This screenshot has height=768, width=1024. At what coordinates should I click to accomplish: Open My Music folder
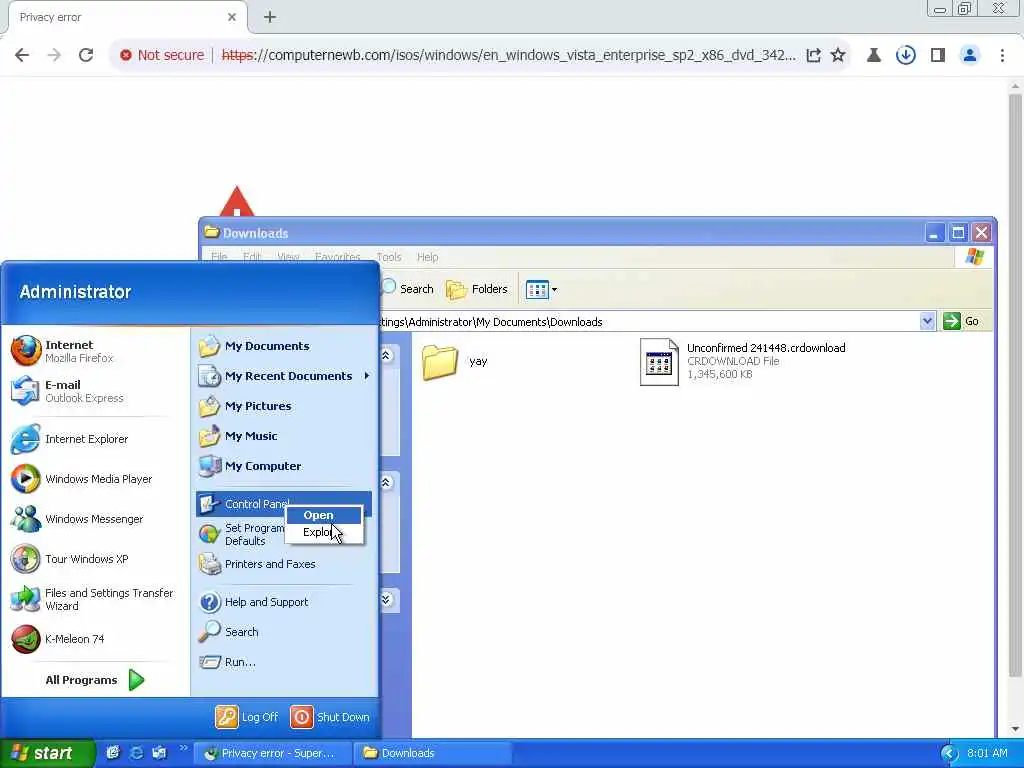click(x=284, y=436)
